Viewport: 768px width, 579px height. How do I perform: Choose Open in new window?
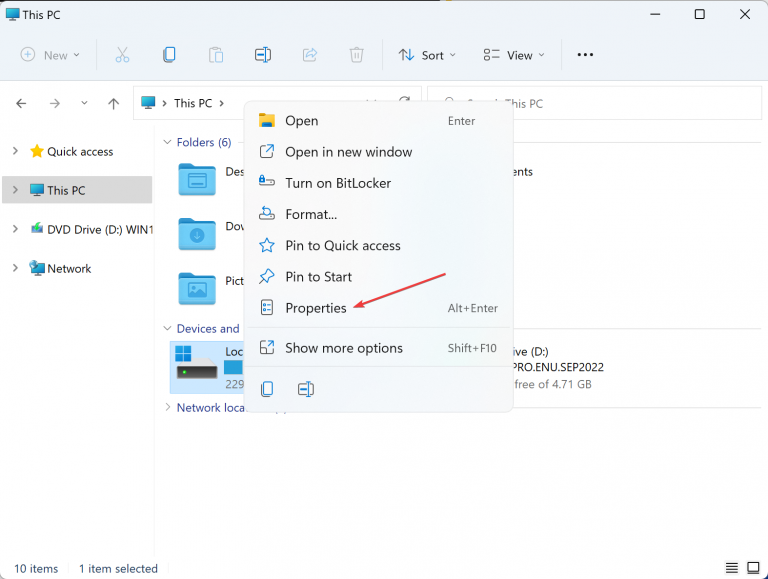click(379, 152)
